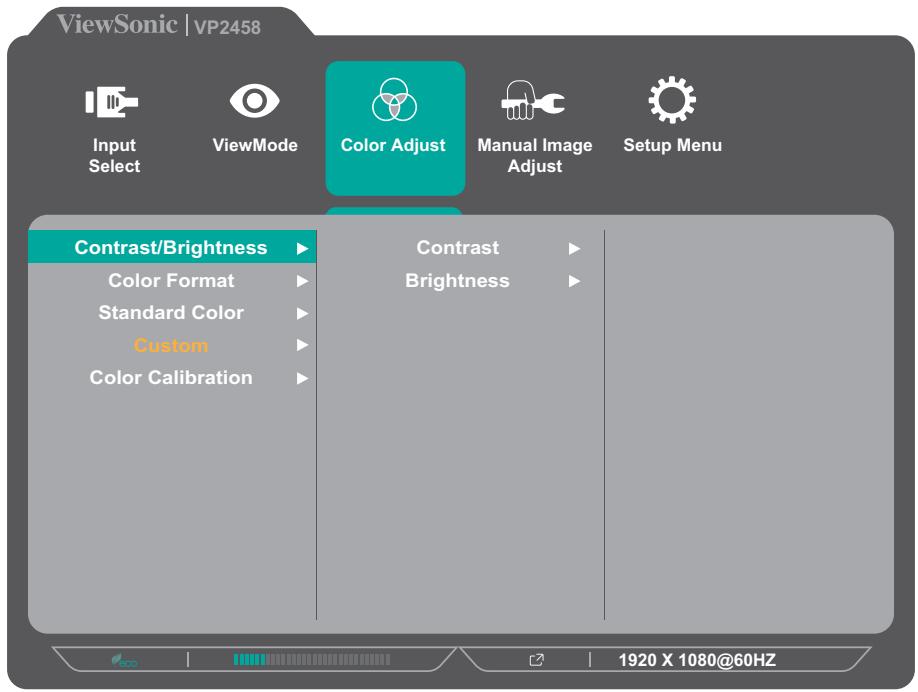Select the Contrast setting

coord(458,248)
